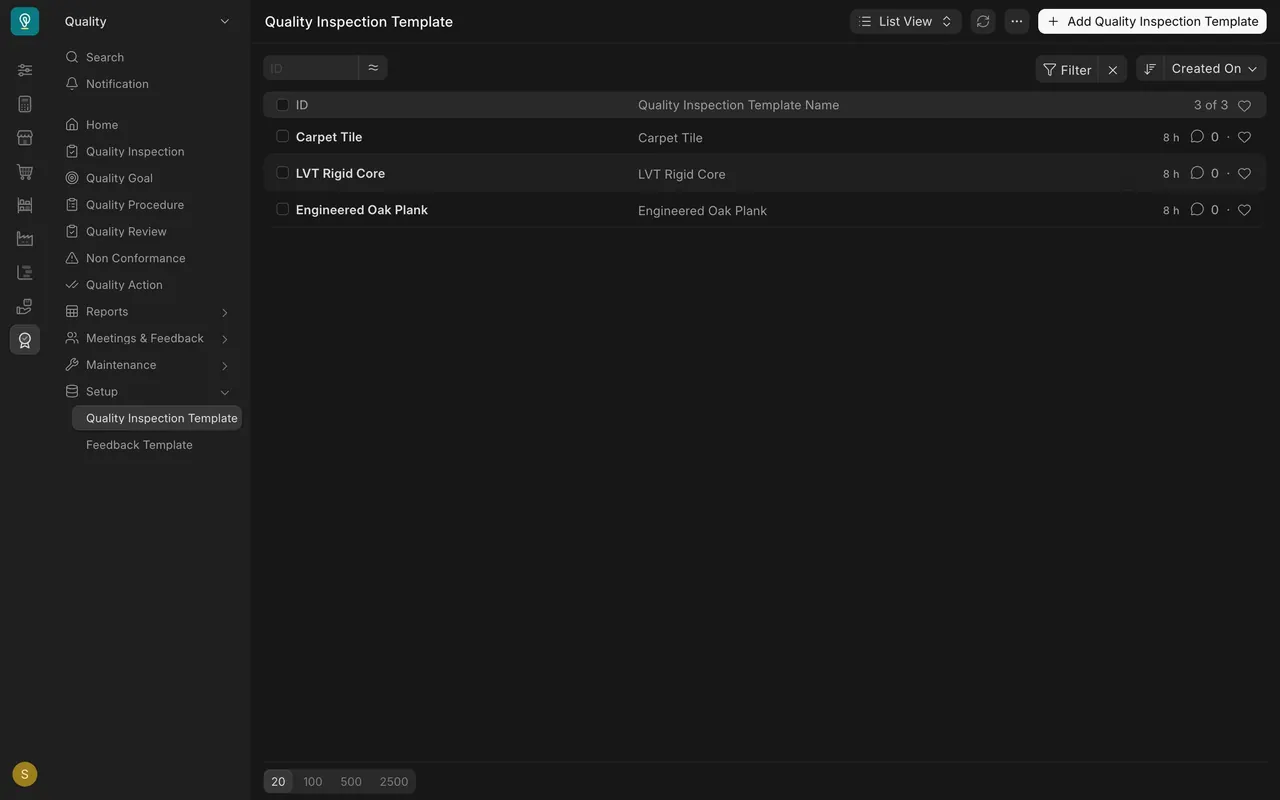Click Add Quality Inspection Template button

click(1152, 21)
